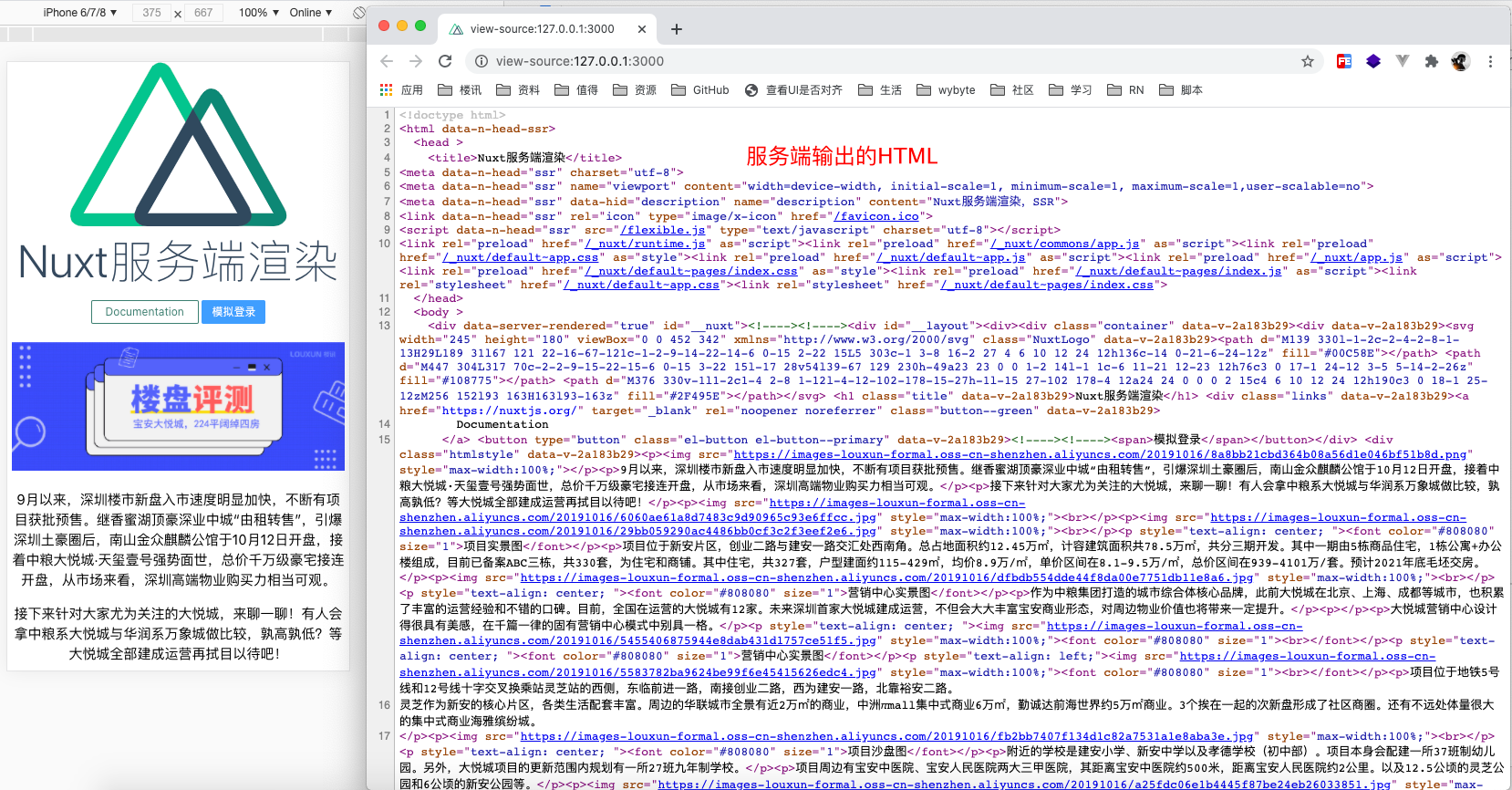Open the RN bookmark folder

1125,90
